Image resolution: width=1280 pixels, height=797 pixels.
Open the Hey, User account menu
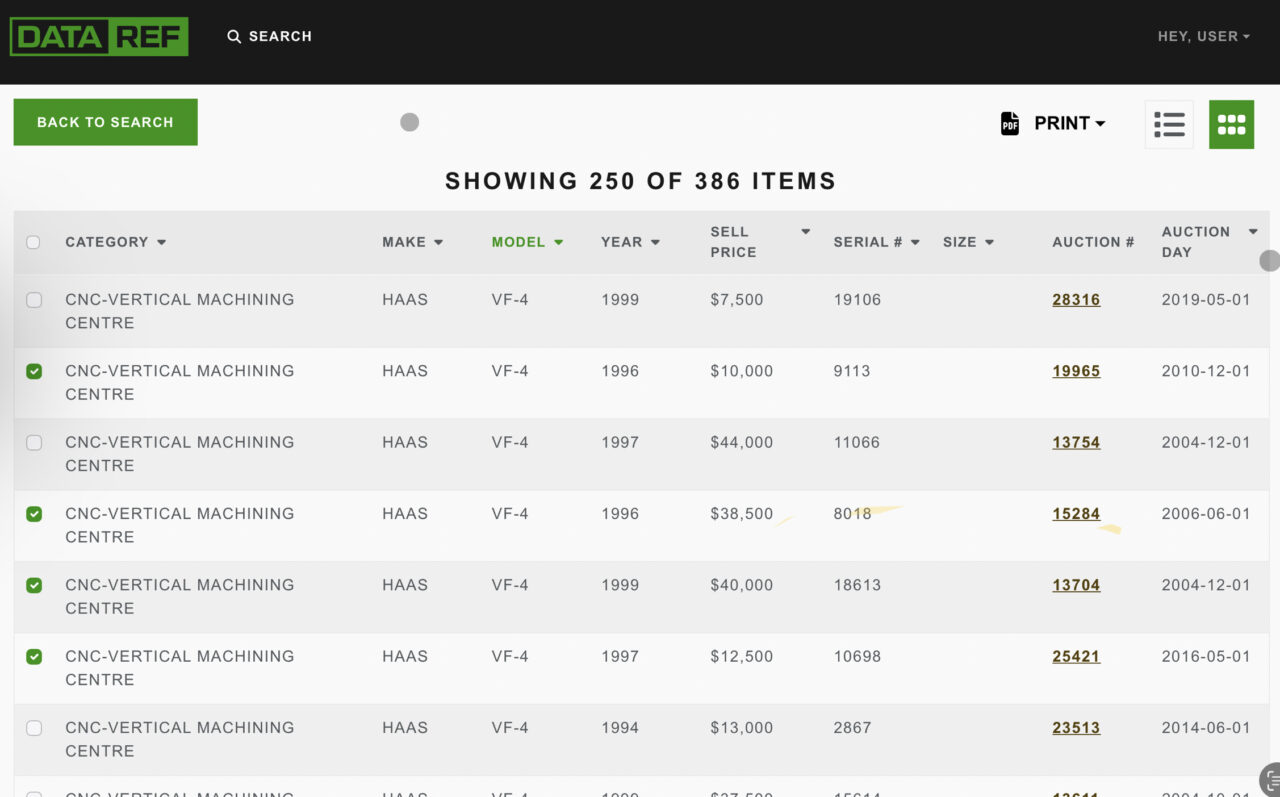point(1203,36)
